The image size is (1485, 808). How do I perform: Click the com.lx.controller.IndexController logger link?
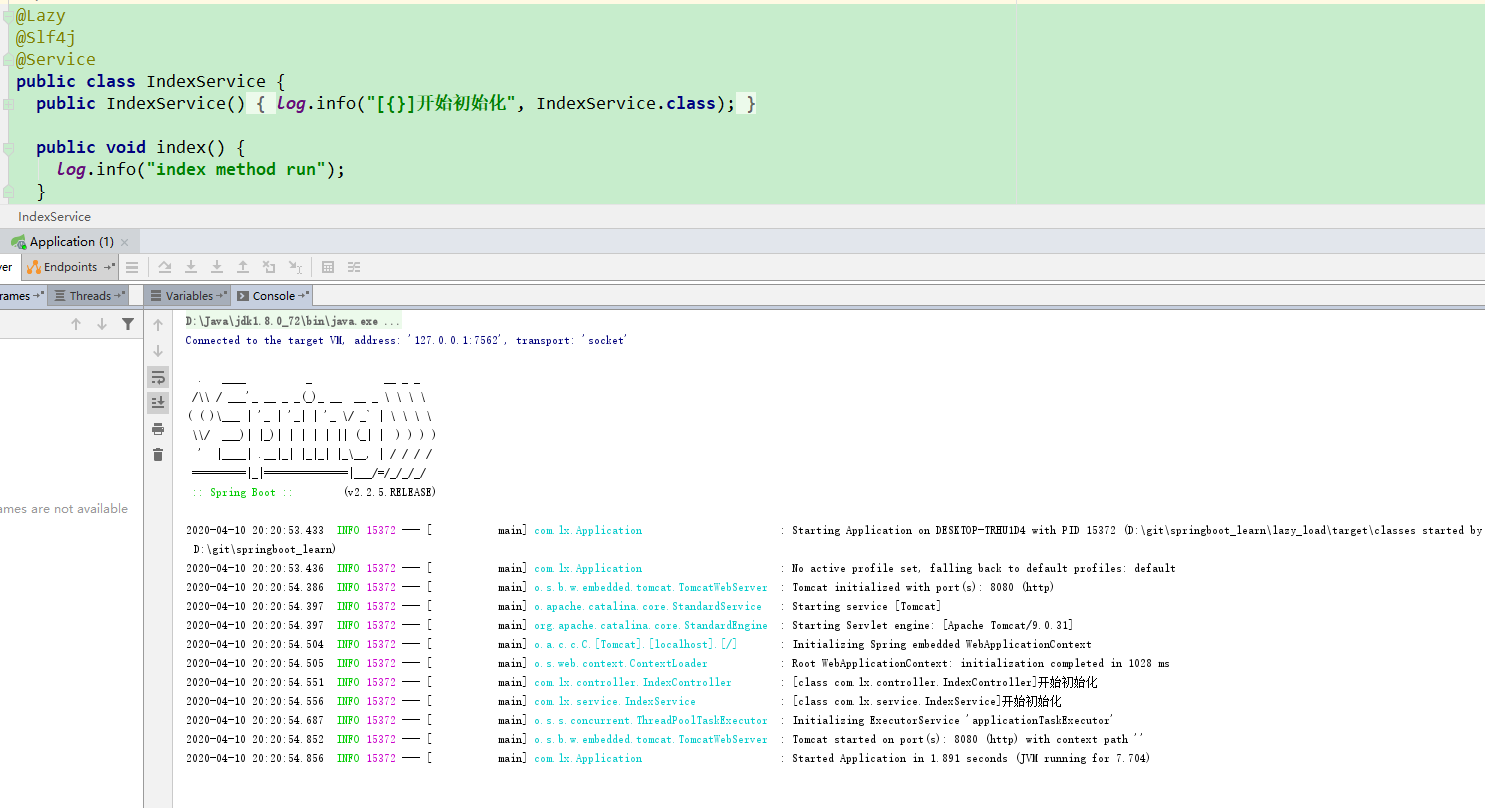[x=632, y=683]
